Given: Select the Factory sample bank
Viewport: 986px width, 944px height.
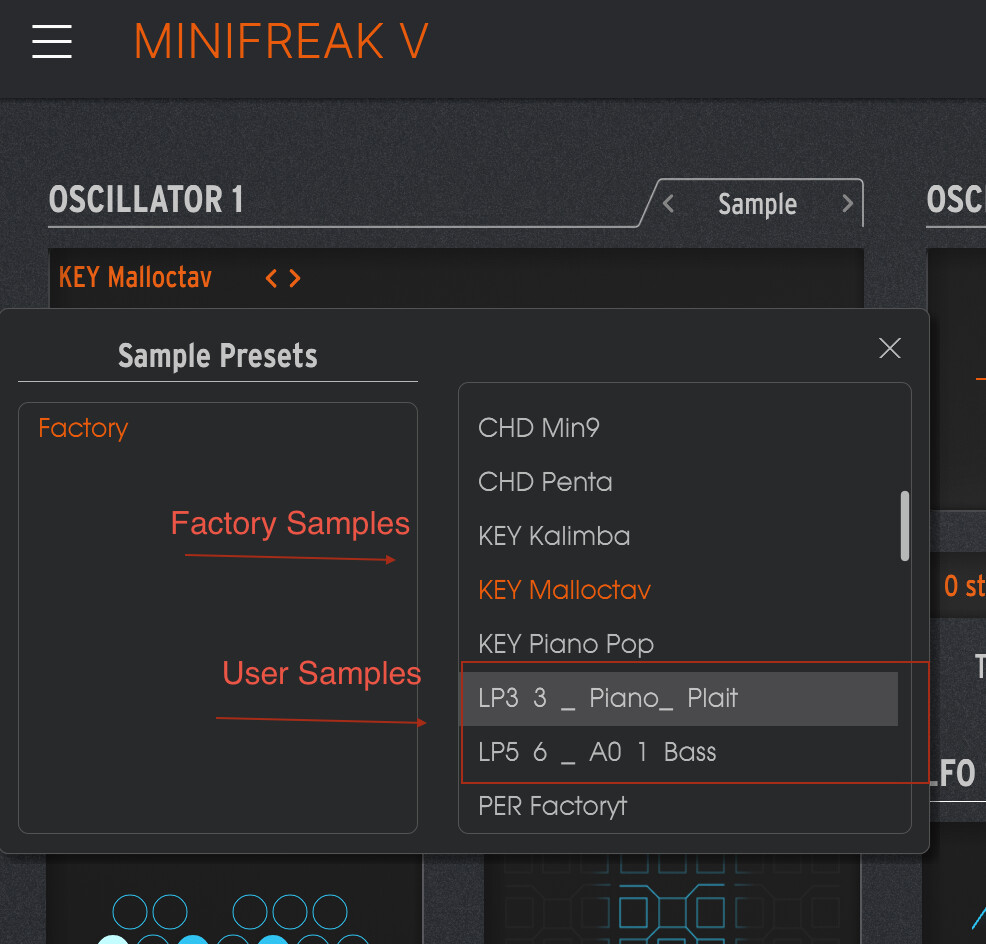Looking at the screenshot, I should (x=83, y=428).
